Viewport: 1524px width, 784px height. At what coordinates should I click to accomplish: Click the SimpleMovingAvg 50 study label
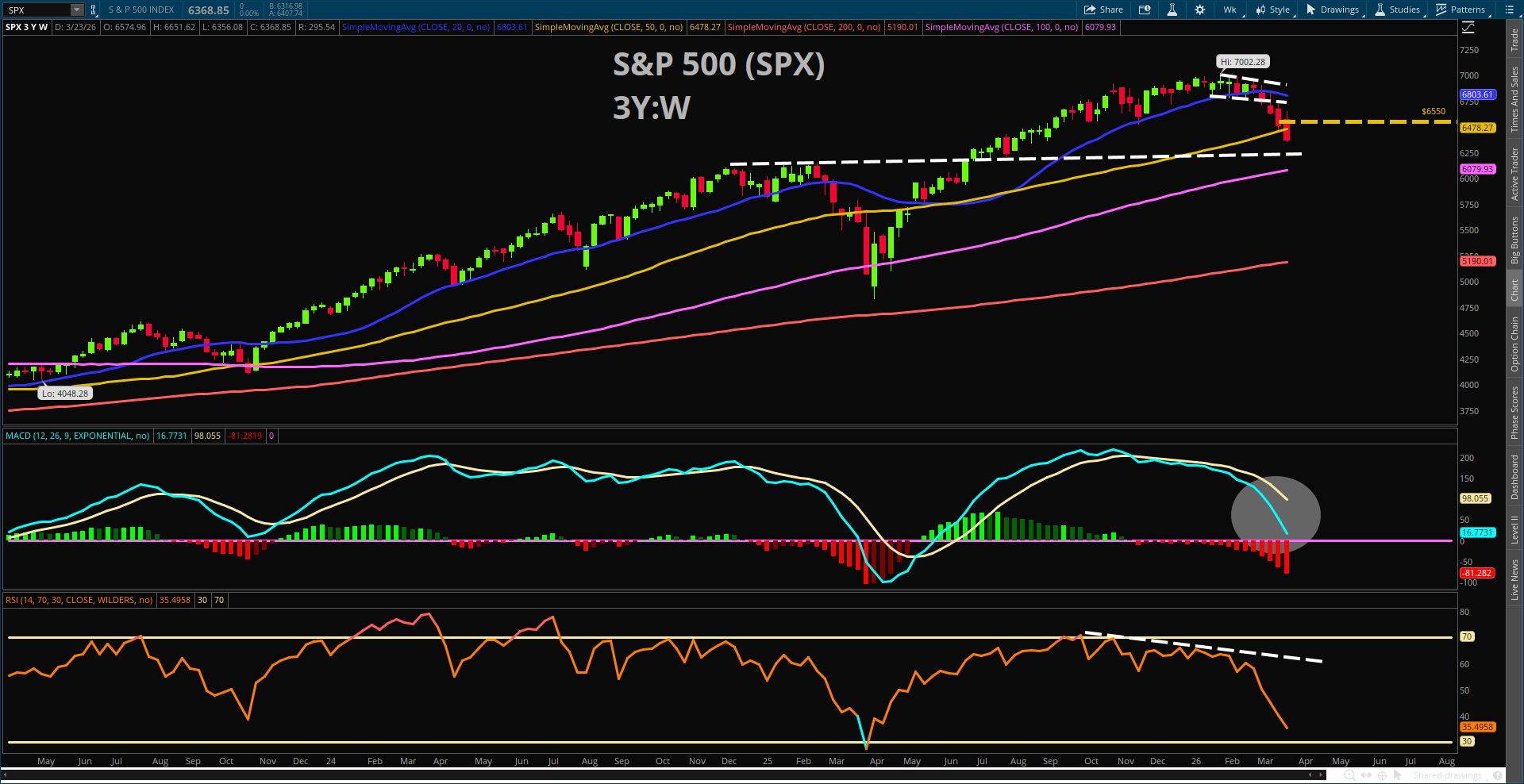(609, 27)
